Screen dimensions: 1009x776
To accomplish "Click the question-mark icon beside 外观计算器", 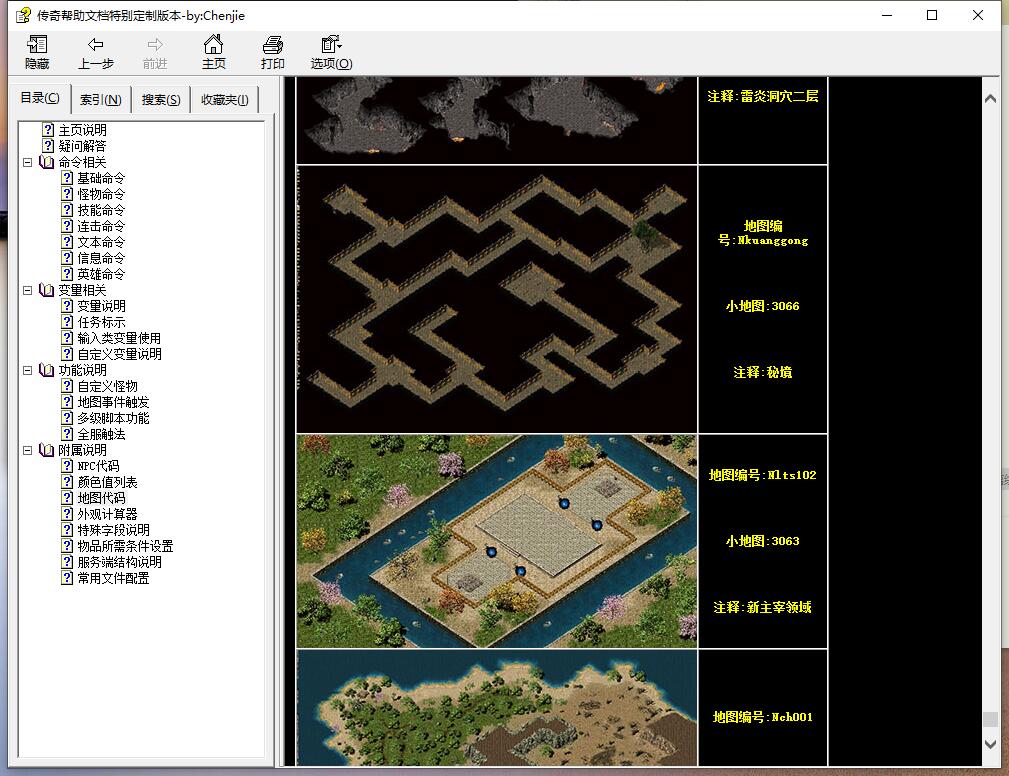I will tap(68, 514).
